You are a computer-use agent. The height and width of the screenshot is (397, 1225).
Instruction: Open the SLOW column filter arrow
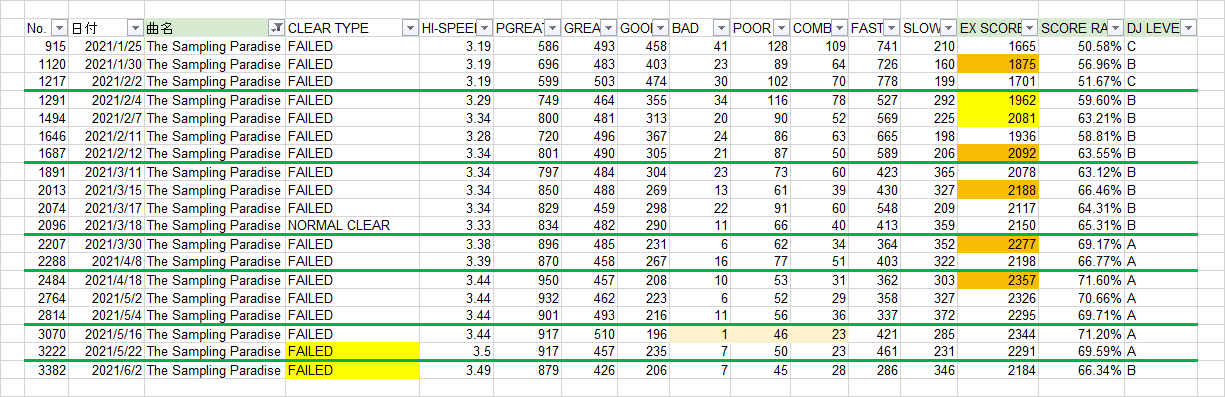click(x=948, y=28)
